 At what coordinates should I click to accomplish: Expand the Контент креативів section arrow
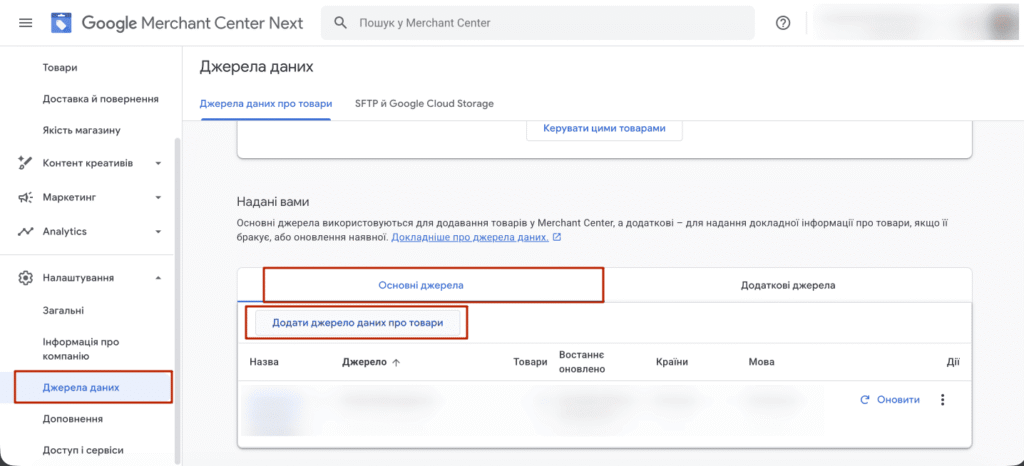[158, 163]
